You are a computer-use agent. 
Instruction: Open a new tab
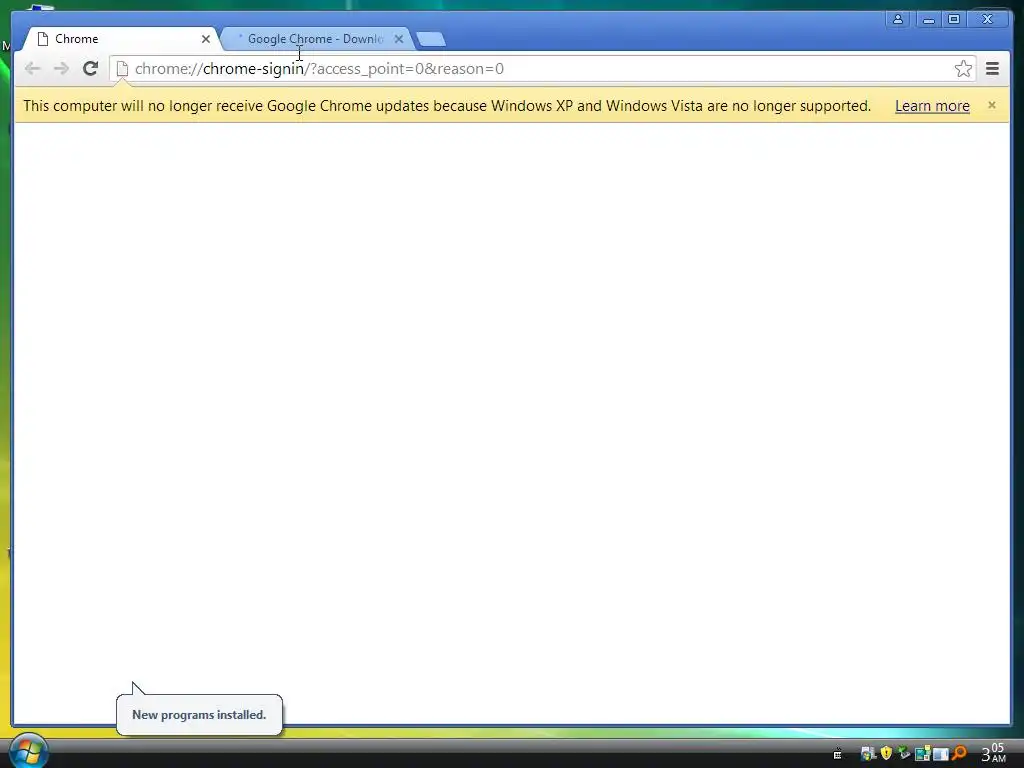(431, 40)
